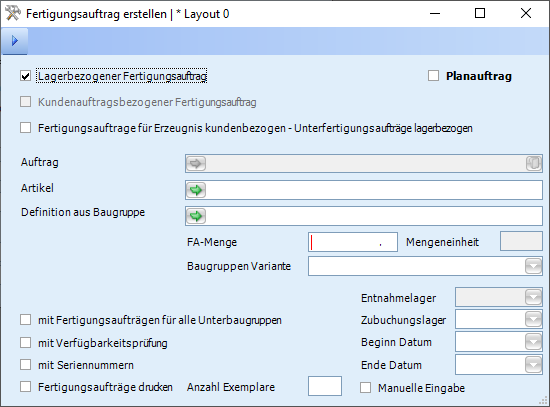
Task: Open the Baugruppen Variante dropdown
Action: tap(533, 266)
